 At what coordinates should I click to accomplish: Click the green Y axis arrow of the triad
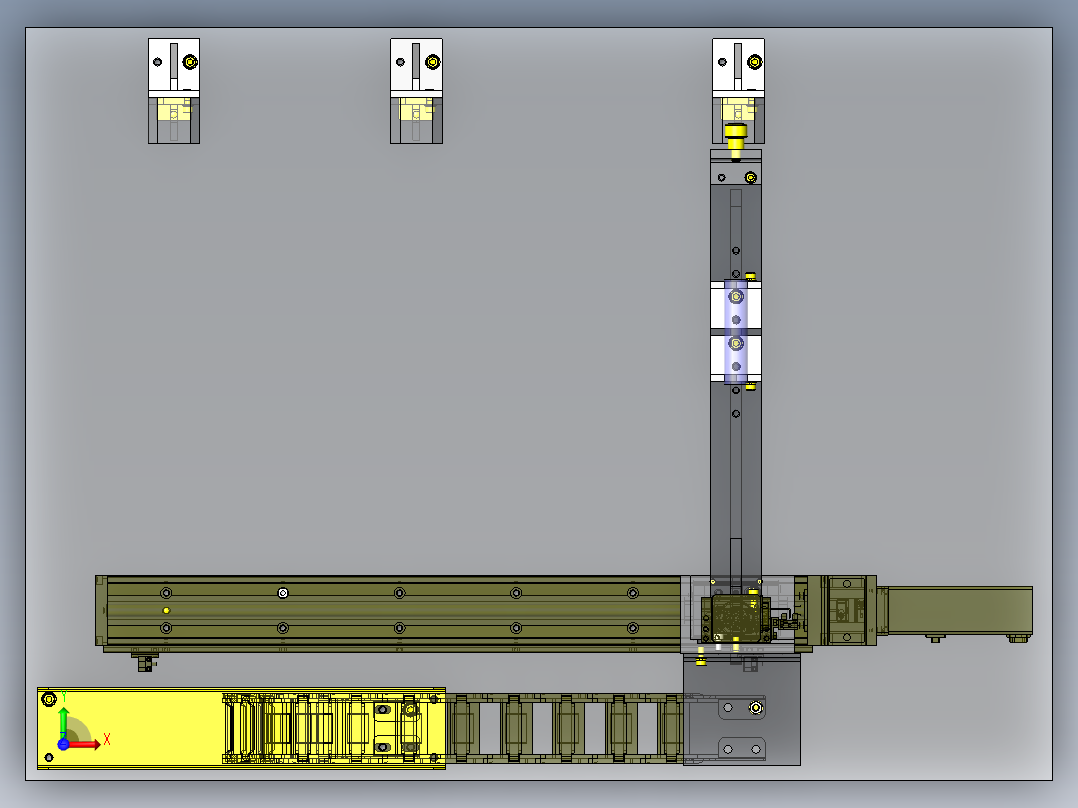point(63,722)
